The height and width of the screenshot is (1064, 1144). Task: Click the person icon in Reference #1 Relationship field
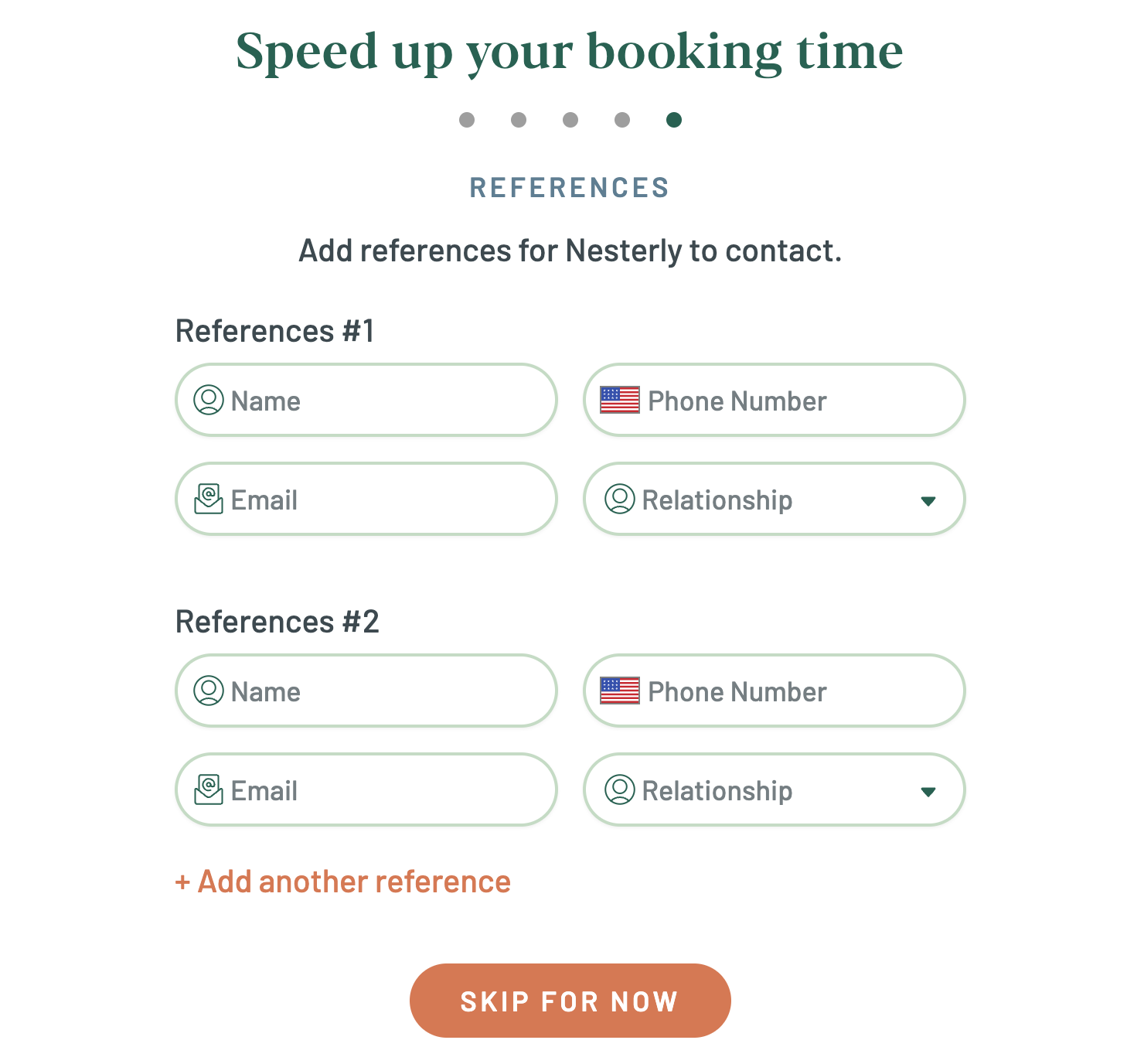(x=619, y=500)
